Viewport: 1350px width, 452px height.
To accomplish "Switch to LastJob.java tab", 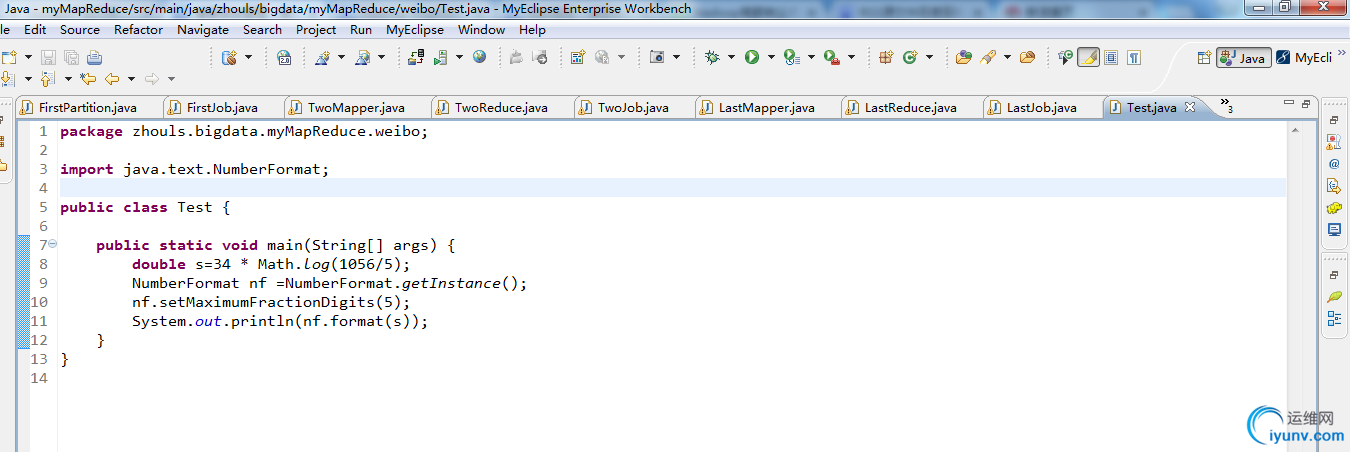I will [x=1041, y=107].
